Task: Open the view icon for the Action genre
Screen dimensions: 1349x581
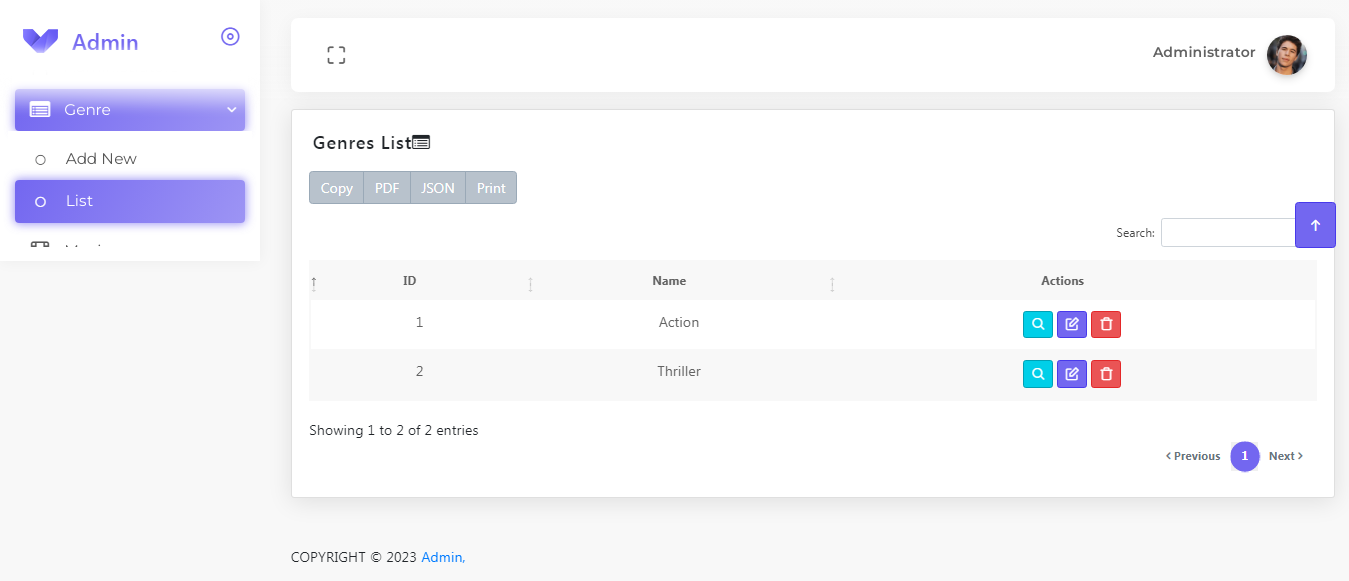Action: coord(1038,324)
